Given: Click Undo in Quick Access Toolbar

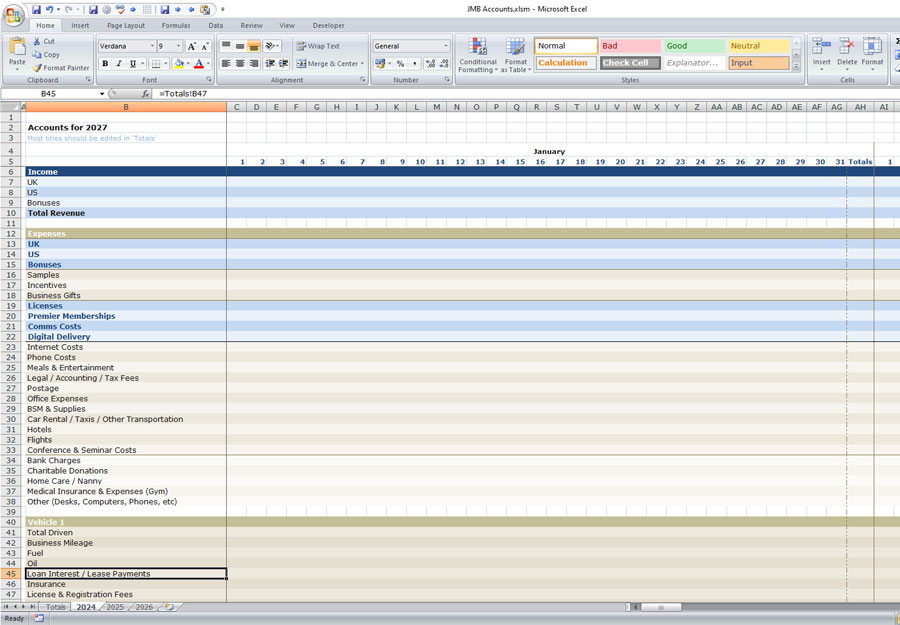Looking at the screenshot, I should [x=50, y=9].
